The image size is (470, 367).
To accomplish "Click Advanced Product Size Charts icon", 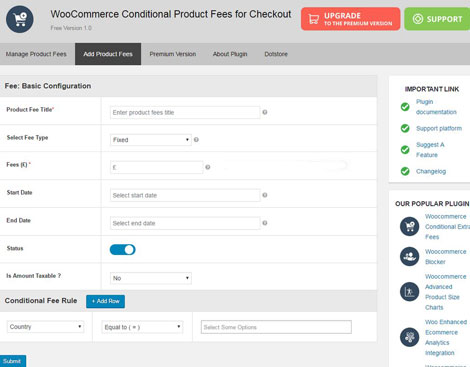I will (409, 292).
